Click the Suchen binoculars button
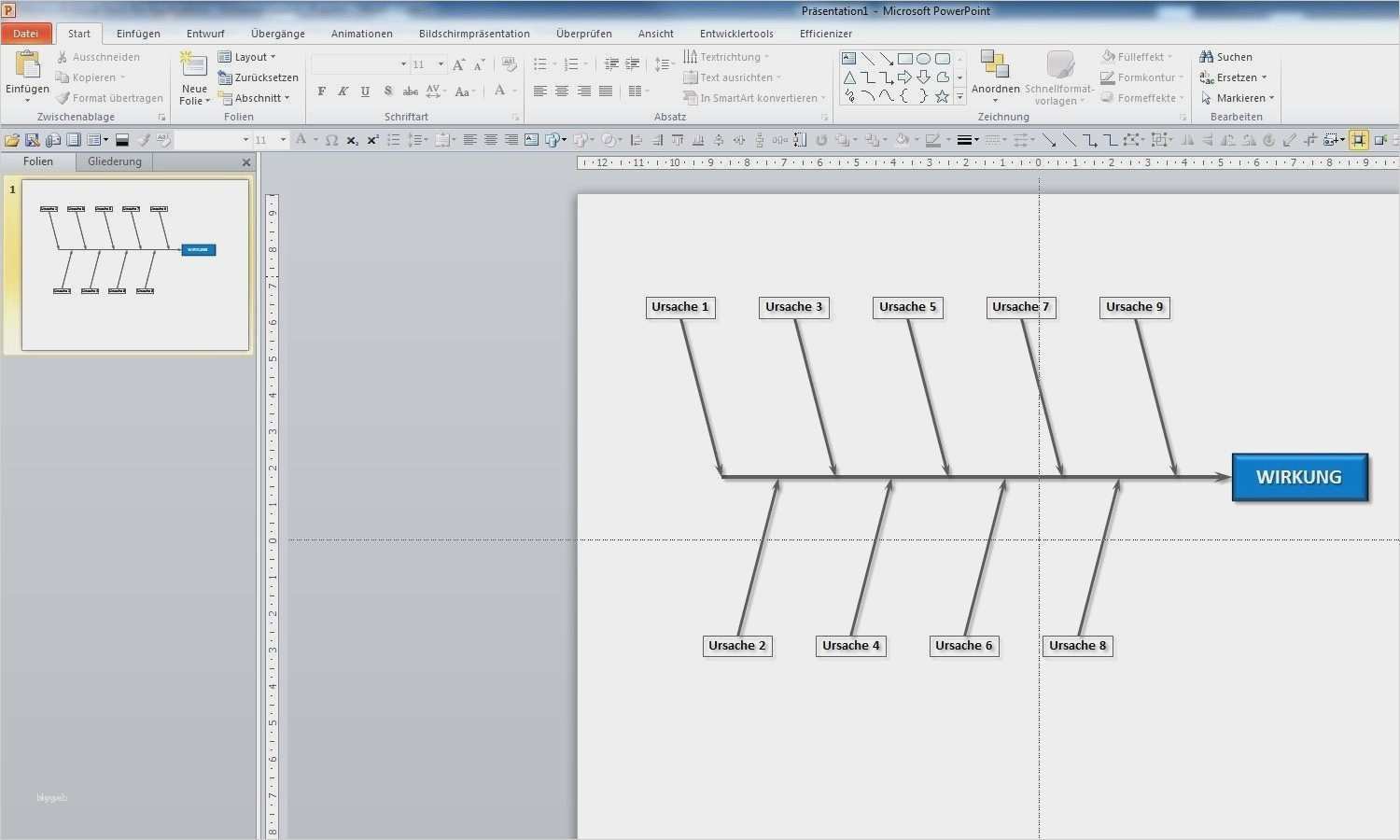 click(1225, 57)
